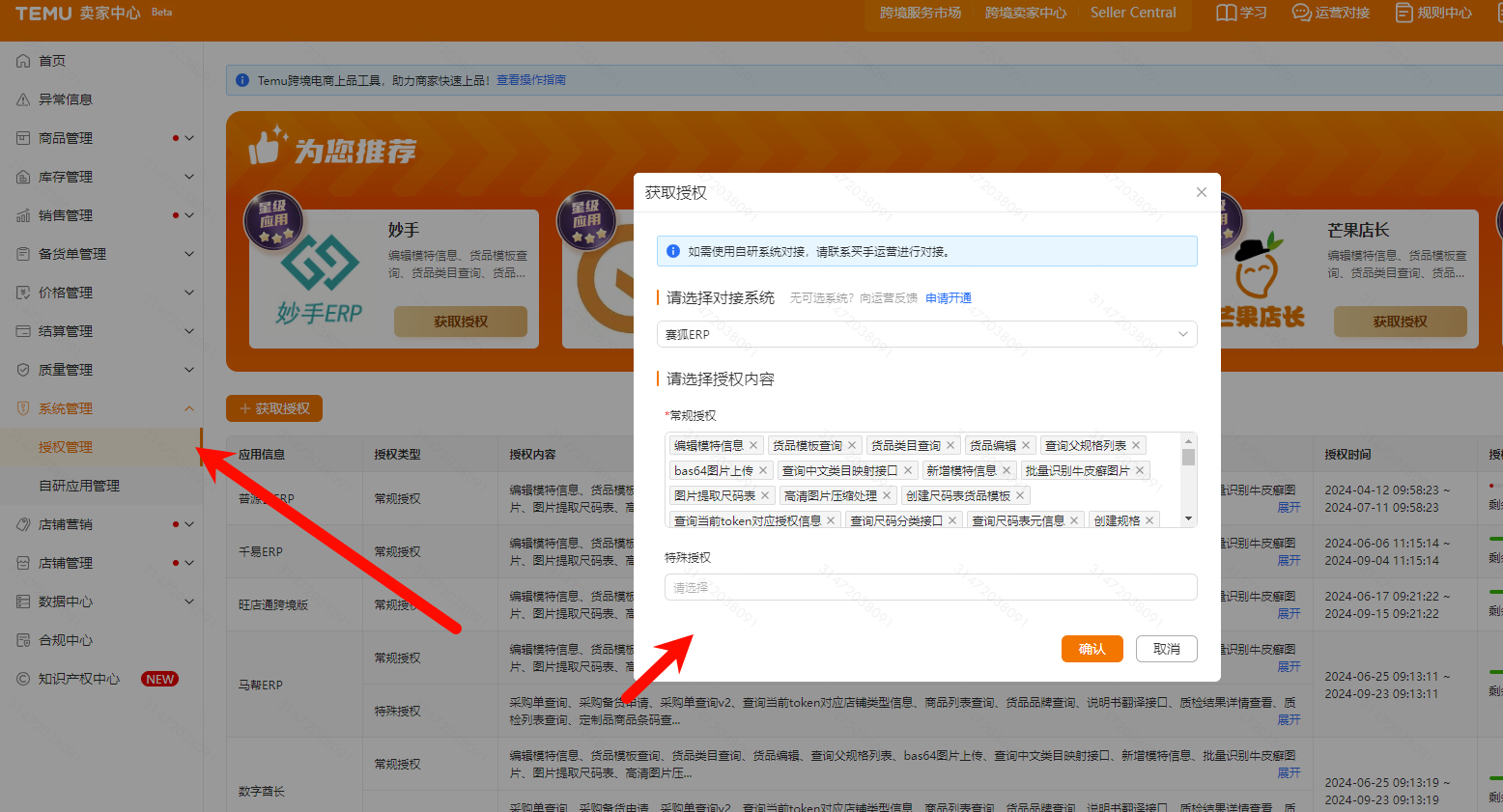Click the 数据中心 sidebar icon
Viewport: 1503px width, 812px height.
point(23,602)
